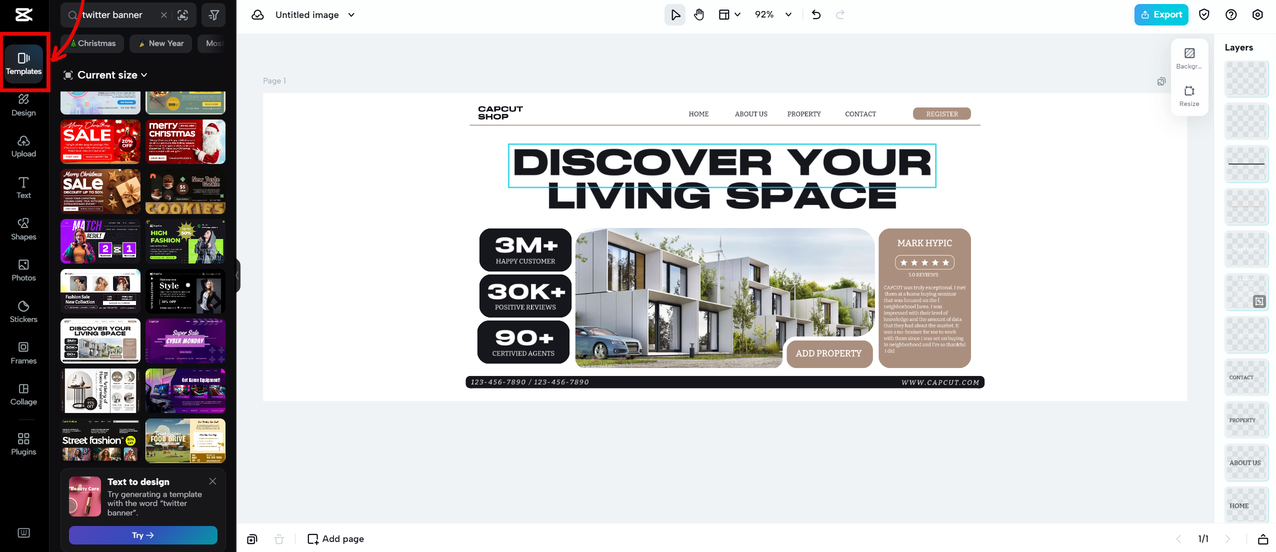Screen dimensions: 1276x552
Task: Undo the last action
Action: pyautogui.click(x=816, y=15)
